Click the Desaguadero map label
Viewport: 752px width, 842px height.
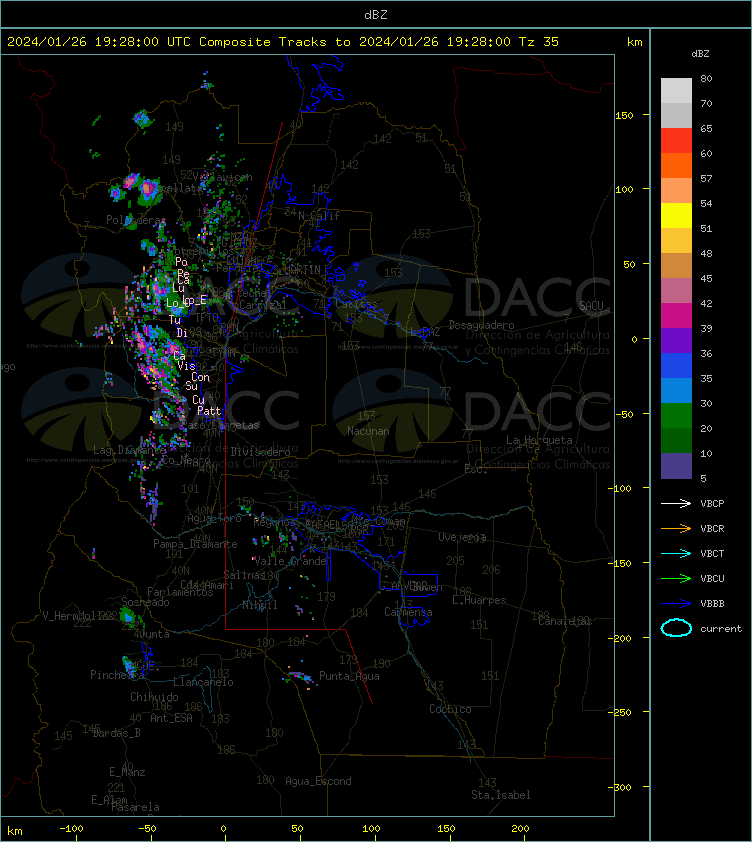tap(481, 325)
